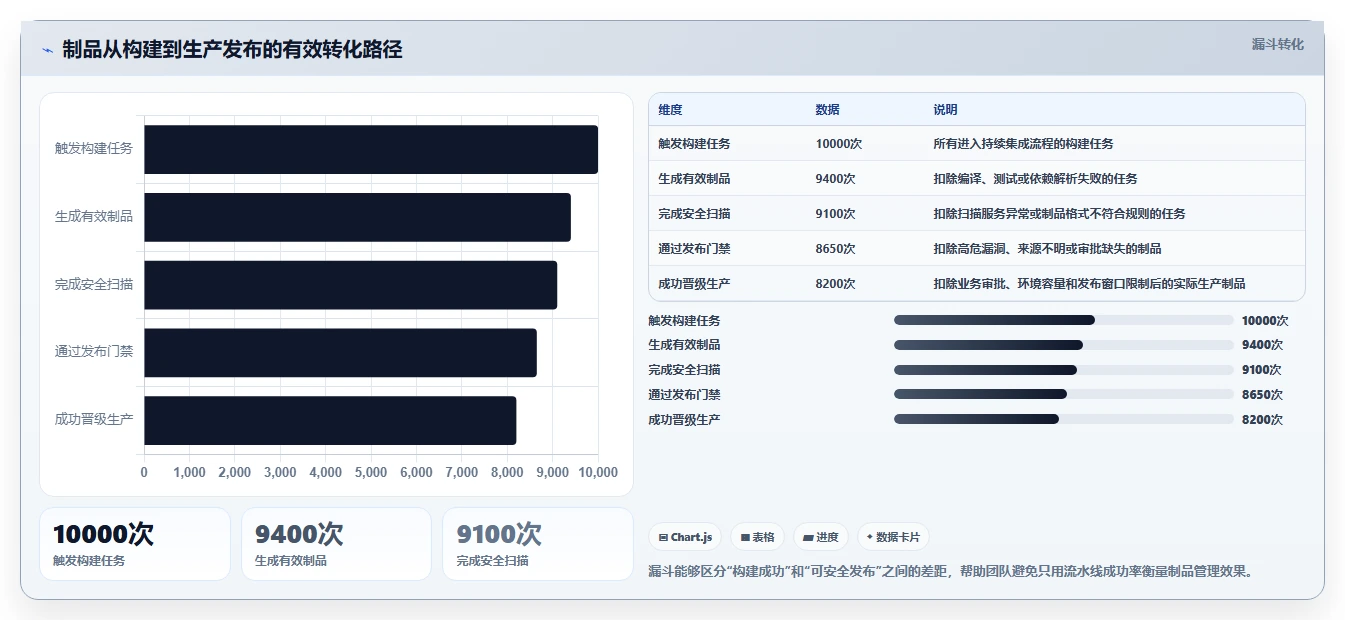Select the 数据卡片 tag chip
This screenshot has height=620, width=1345.
(893, 537)
